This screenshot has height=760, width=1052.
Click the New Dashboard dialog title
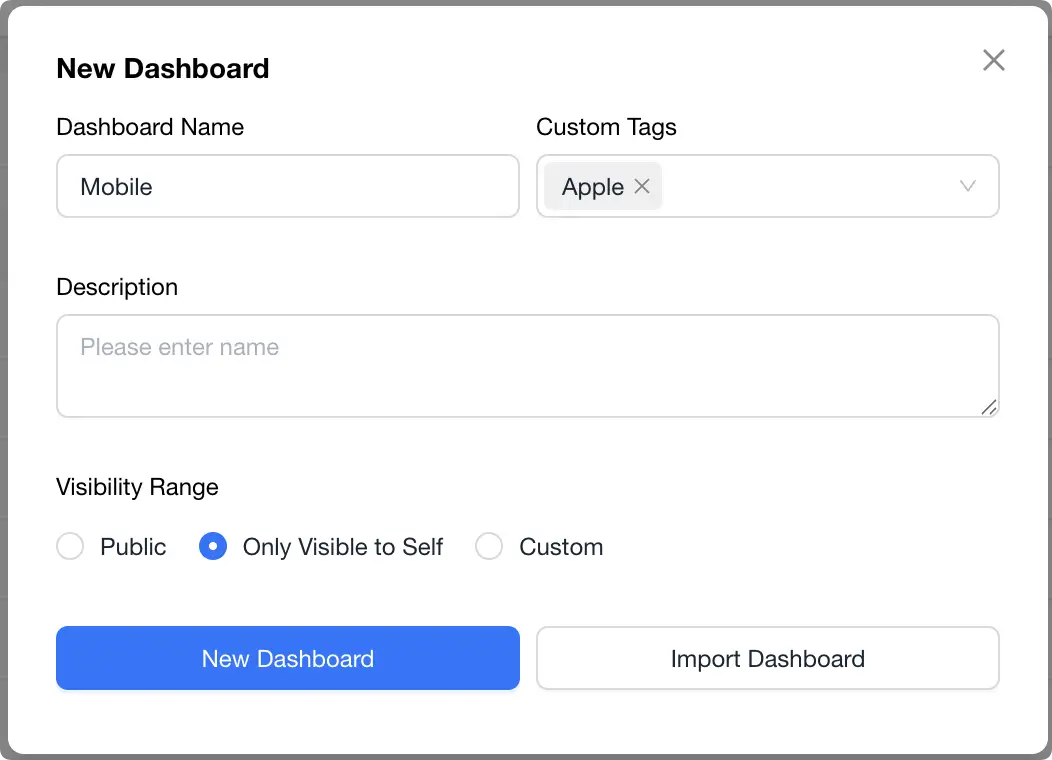pos(163,68)
